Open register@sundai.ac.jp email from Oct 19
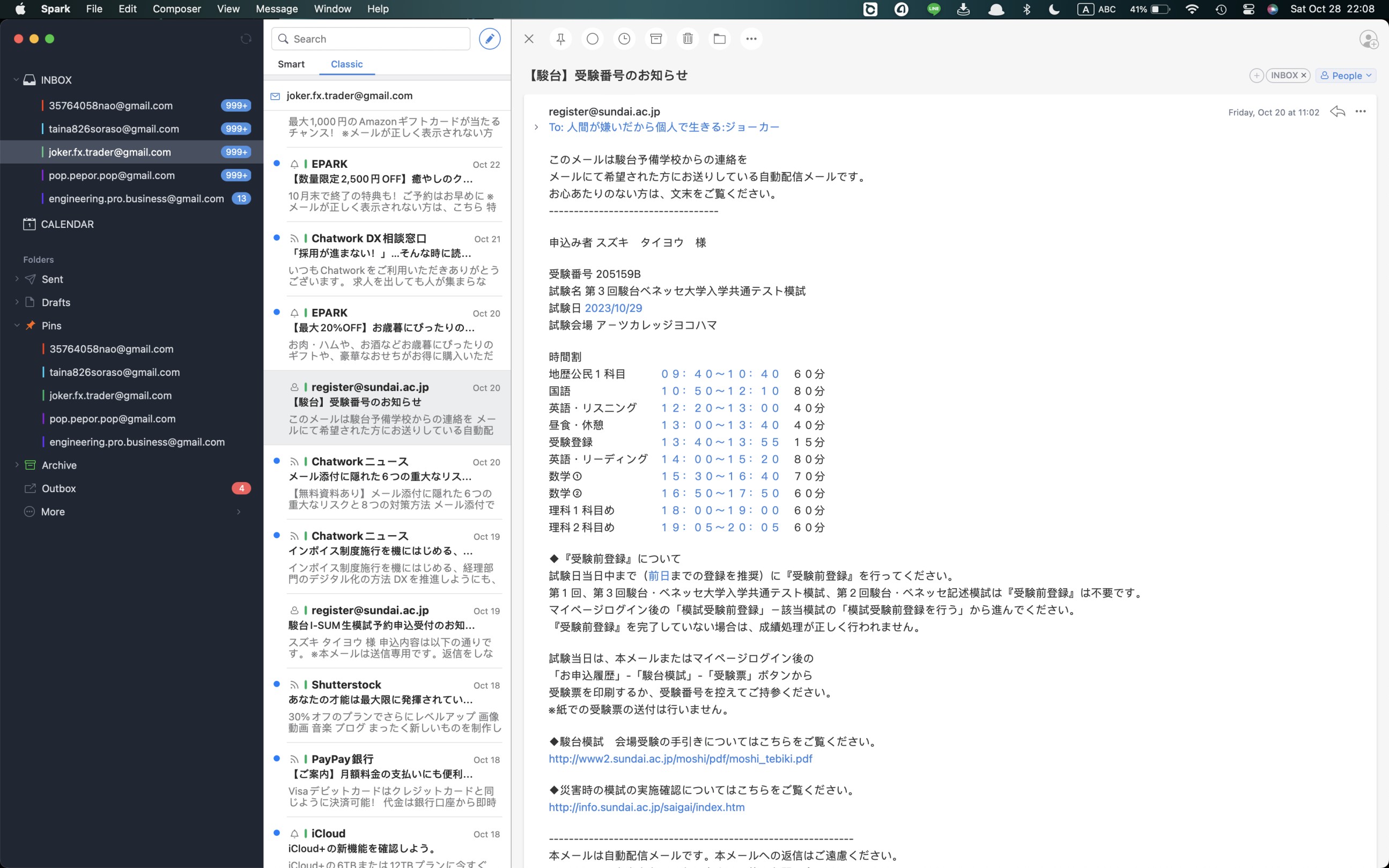The width and height of the screenshot is (1389, 868). (x=387, y=632)
